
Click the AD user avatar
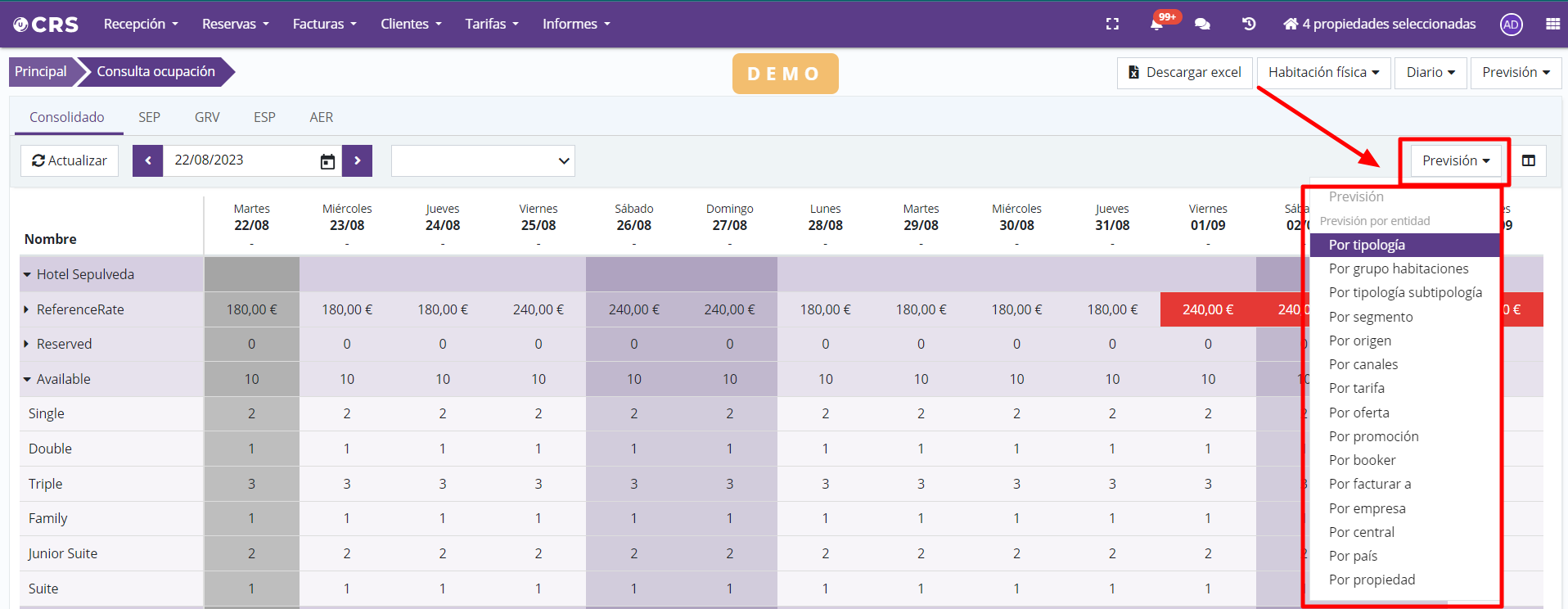click(x=1511, y=25)
